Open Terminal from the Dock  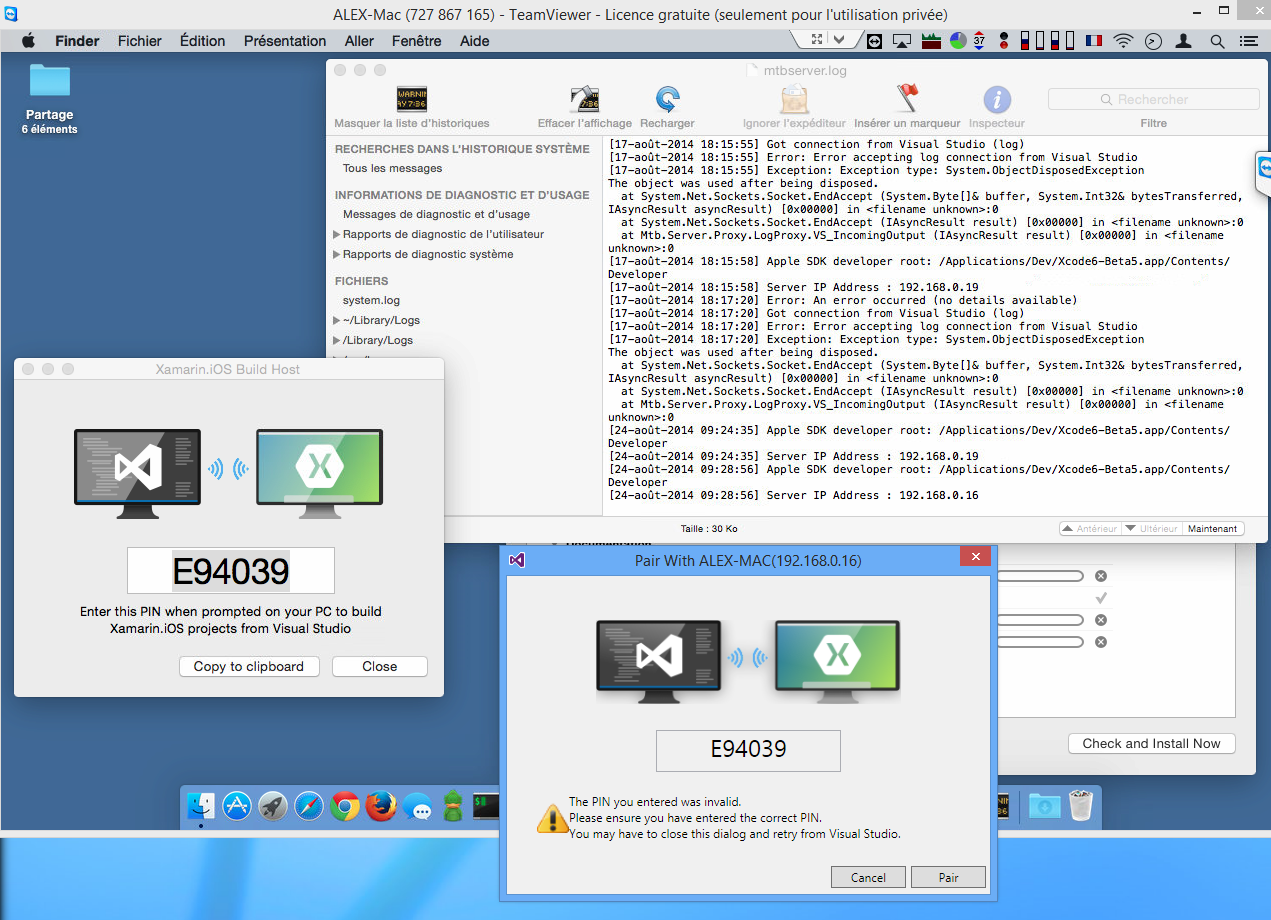click(x=486, y=806)
